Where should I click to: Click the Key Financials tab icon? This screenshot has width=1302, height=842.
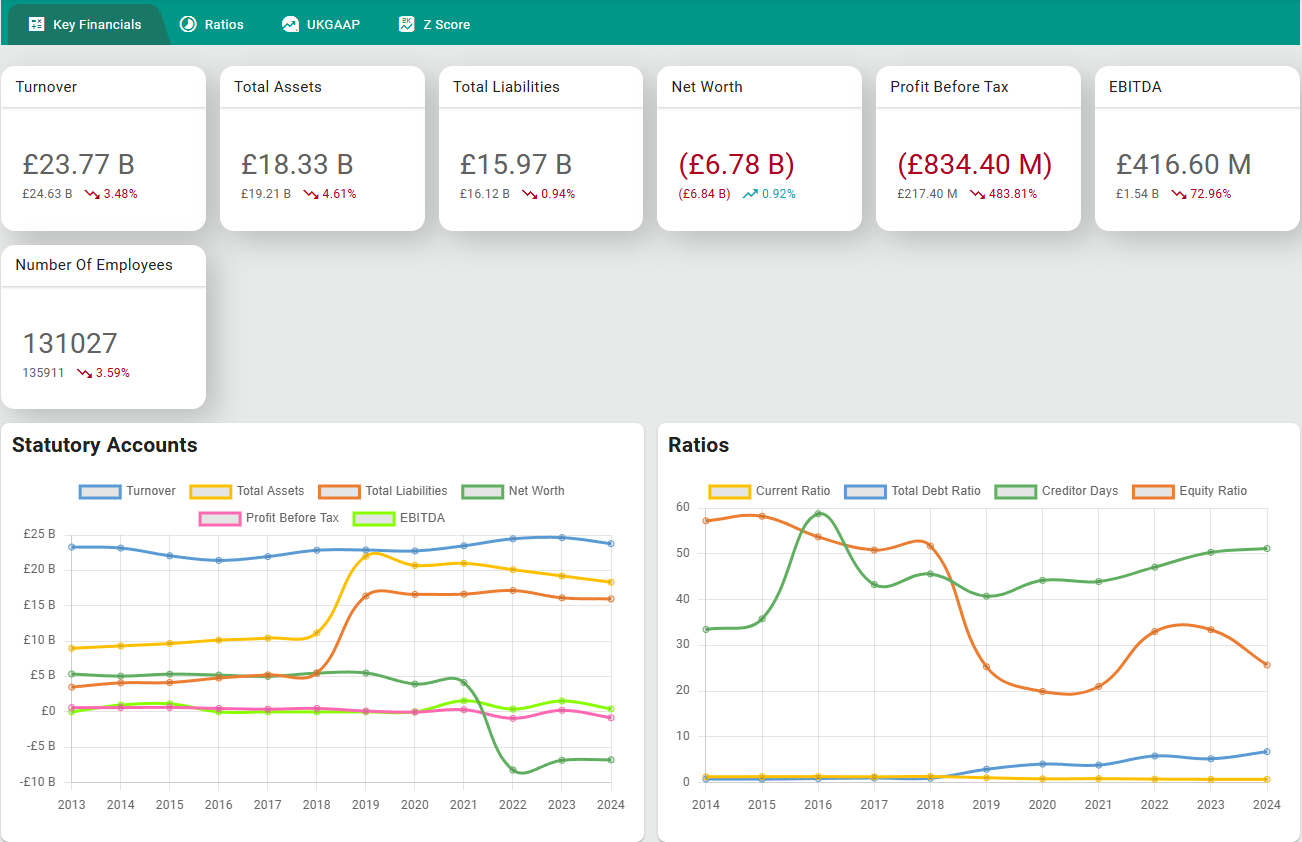point(37,24)
